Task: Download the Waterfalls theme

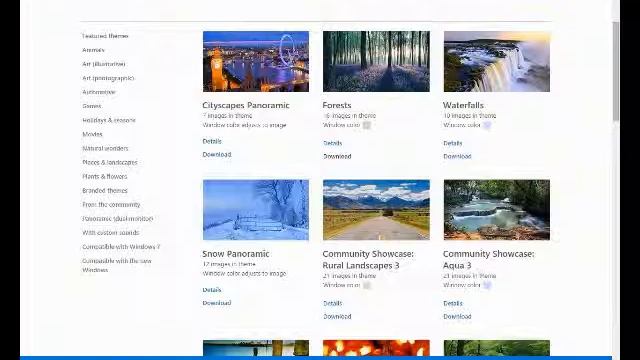Action: [457, 156]
